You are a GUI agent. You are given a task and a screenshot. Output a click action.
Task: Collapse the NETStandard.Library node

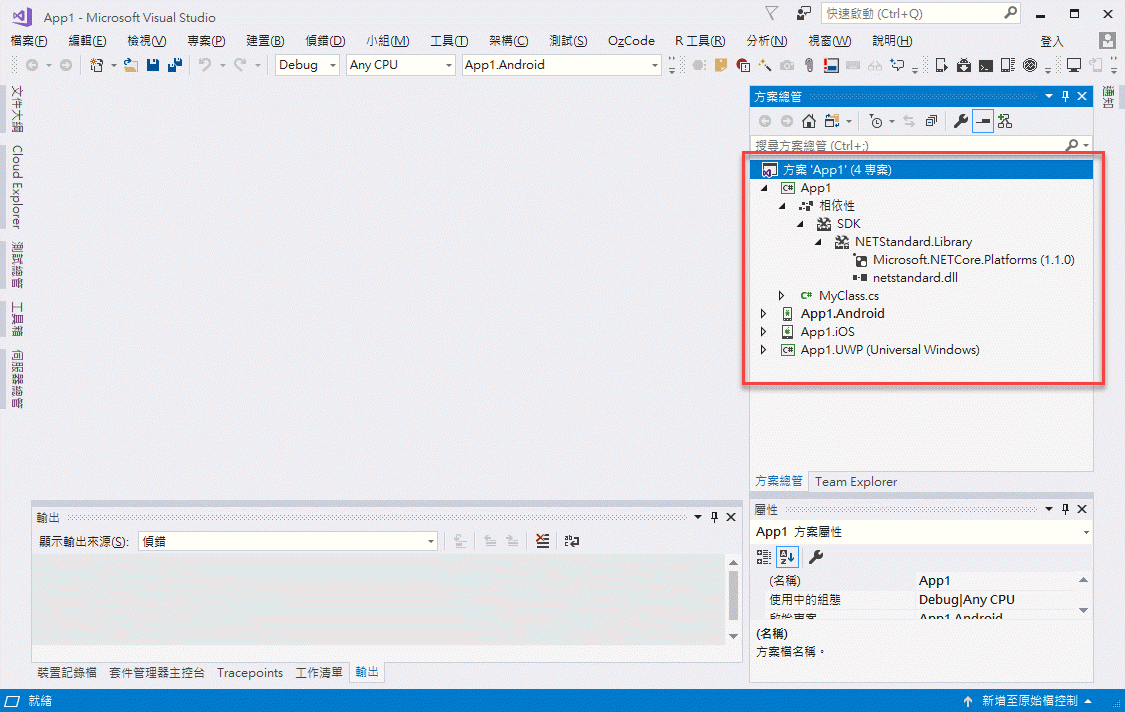818,242
